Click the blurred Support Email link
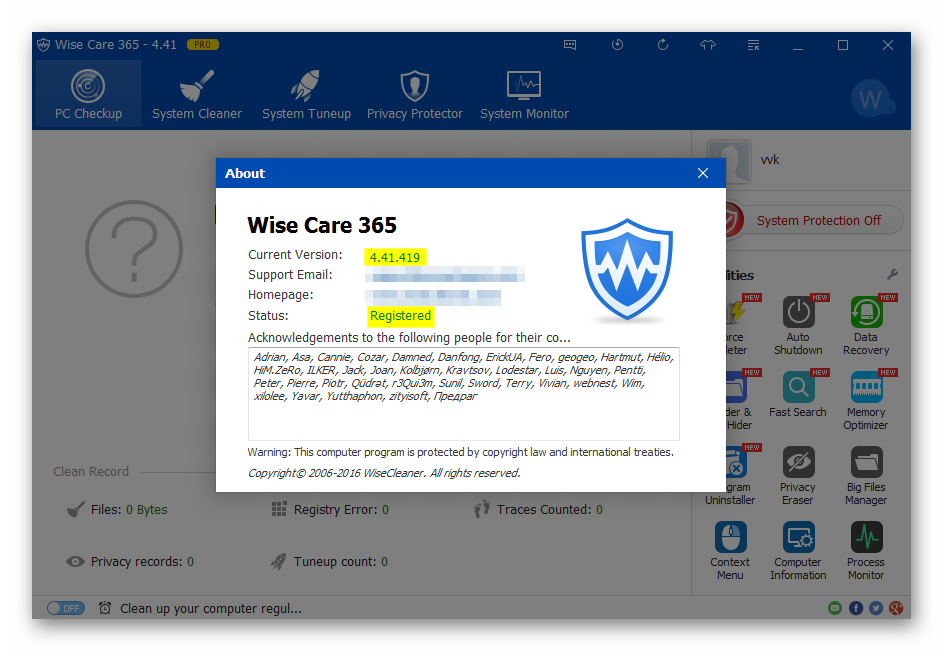This screenshot has height=651, width=943. tap(445, 275)
